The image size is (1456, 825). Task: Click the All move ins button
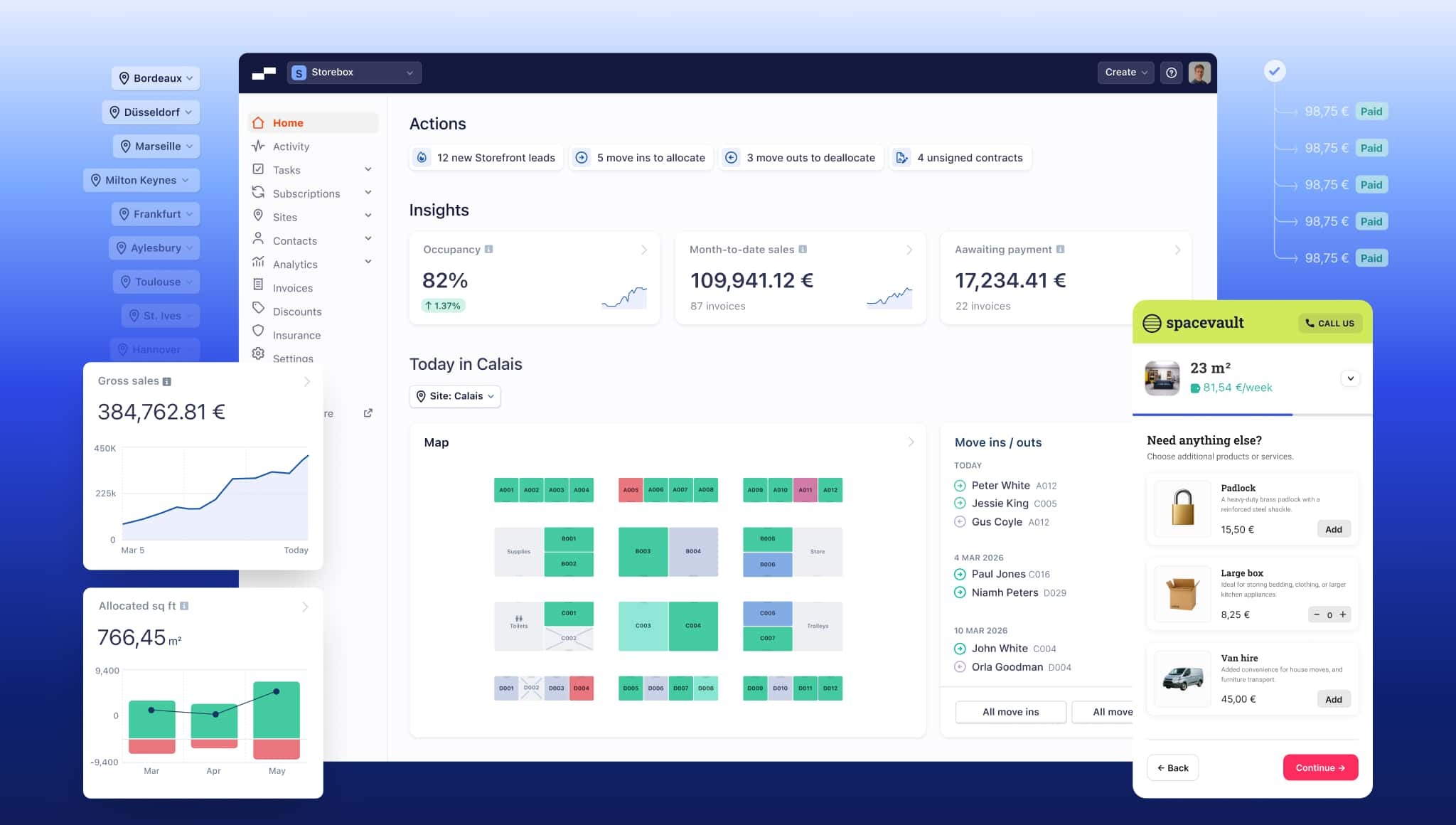[x=1010, y=712]
